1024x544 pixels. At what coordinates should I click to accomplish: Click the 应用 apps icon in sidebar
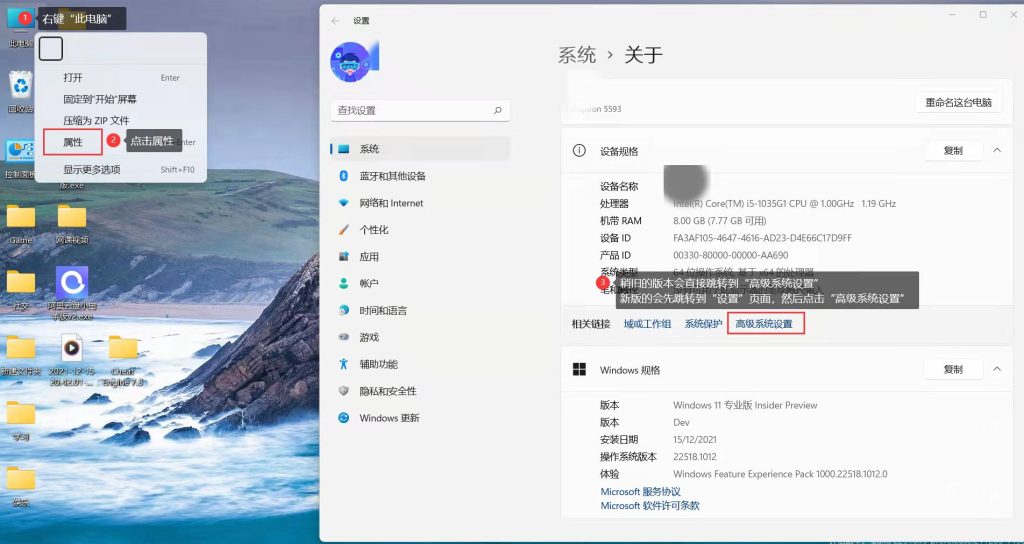point(344,257)
